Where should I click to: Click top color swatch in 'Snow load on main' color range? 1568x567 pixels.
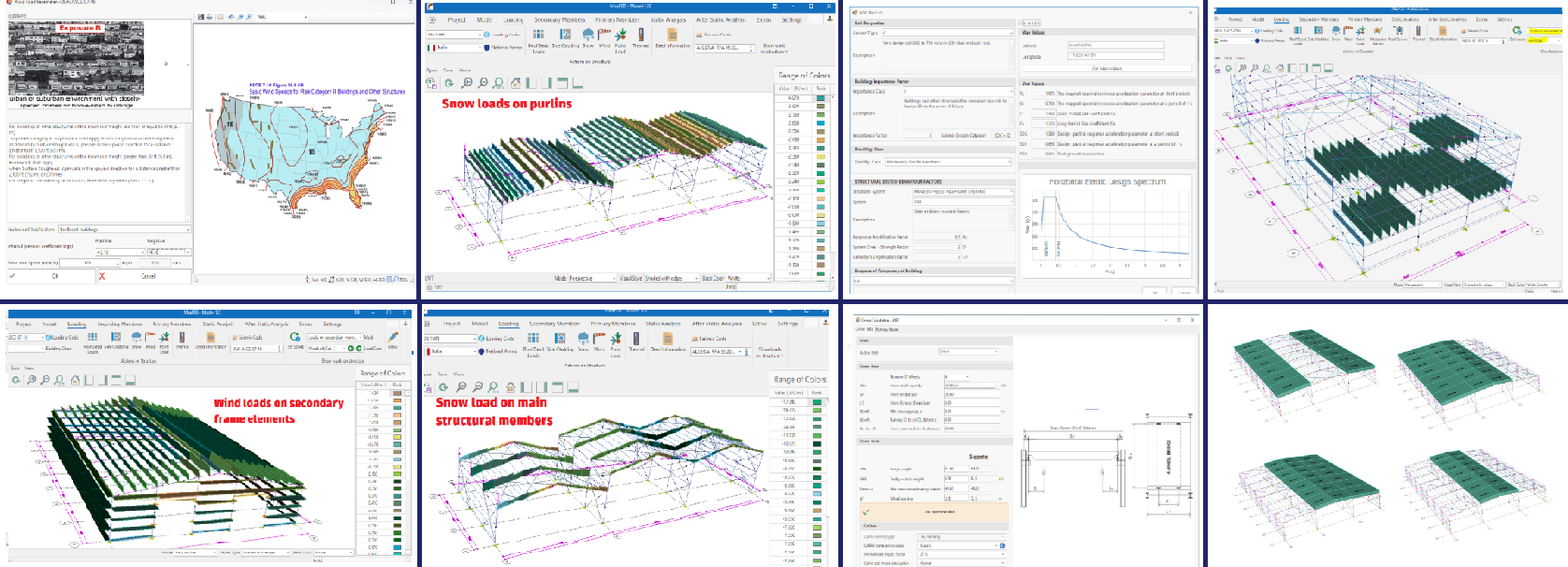817,402
